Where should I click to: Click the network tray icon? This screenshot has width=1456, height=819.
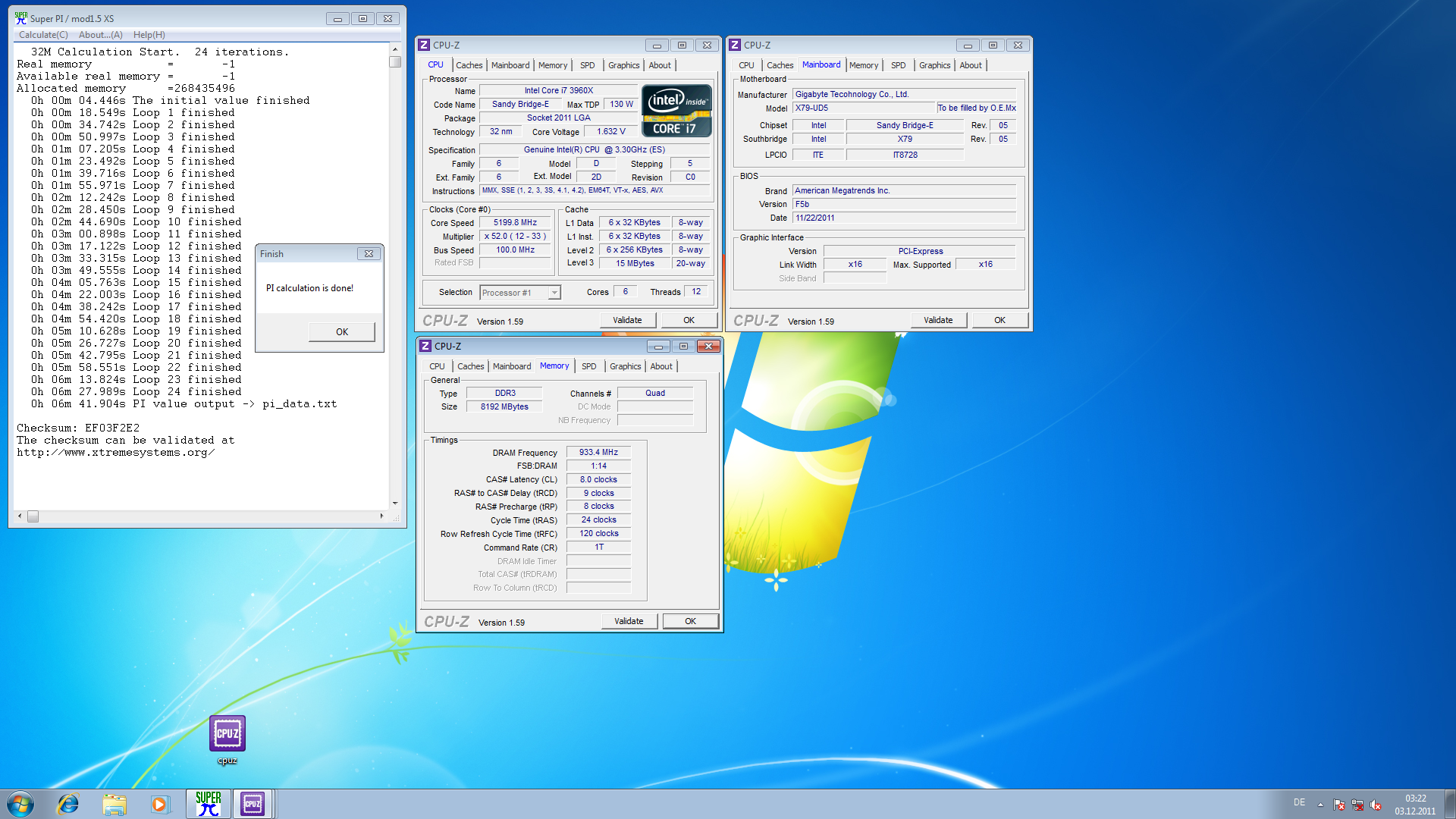(1357, 805)
